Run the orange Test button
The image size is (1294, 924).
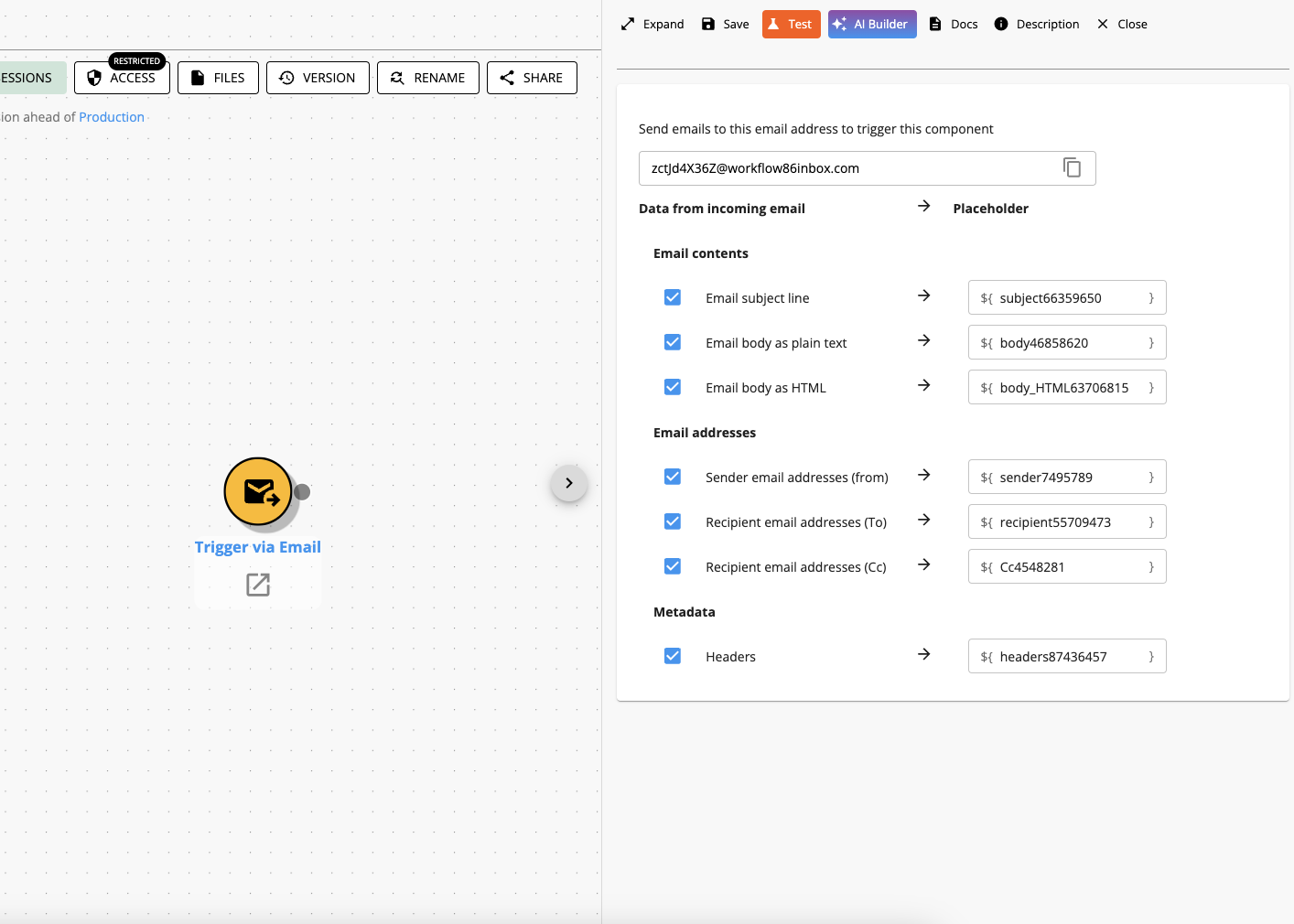coord(791,24)
